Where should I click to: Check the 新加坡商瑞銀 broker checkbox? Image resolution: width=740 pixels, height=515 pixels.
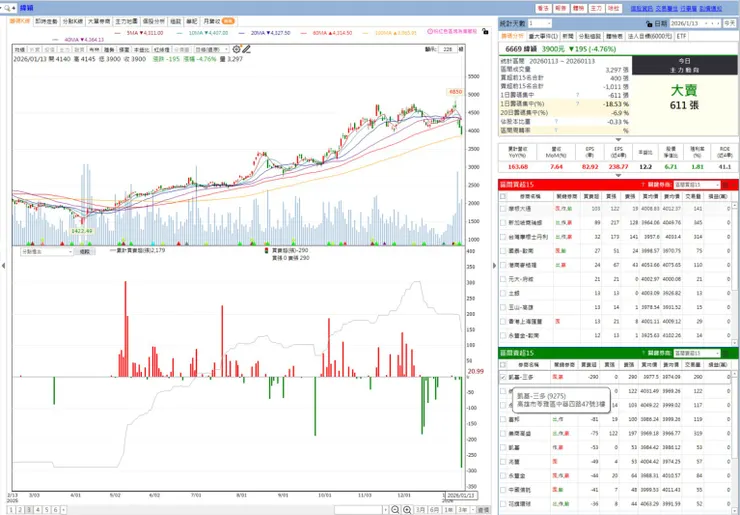503,222
